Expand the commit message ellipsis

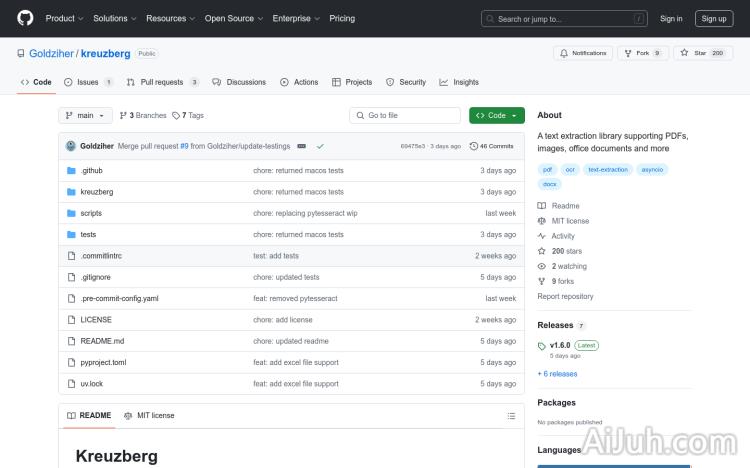point(301,146)
